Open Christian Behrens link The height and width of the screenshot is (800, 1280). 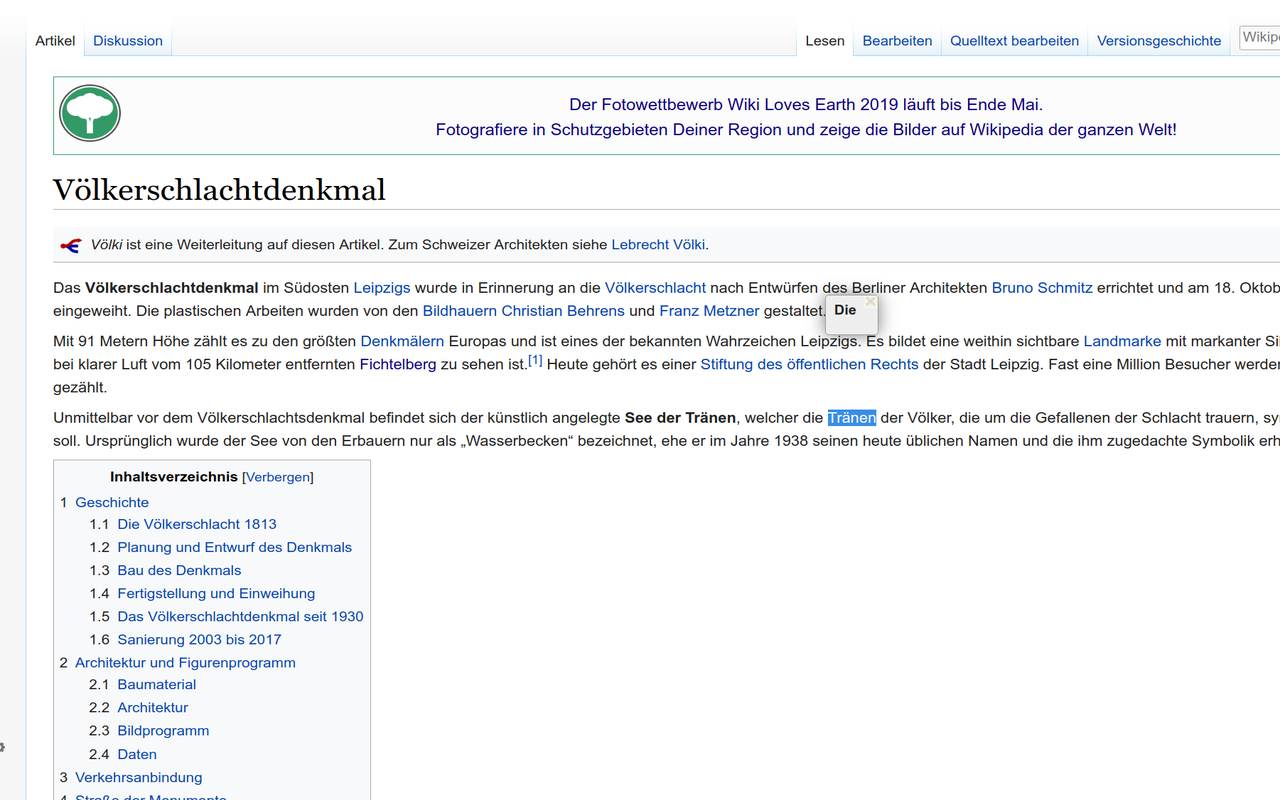pyautogui.click(x=563, y=311)
